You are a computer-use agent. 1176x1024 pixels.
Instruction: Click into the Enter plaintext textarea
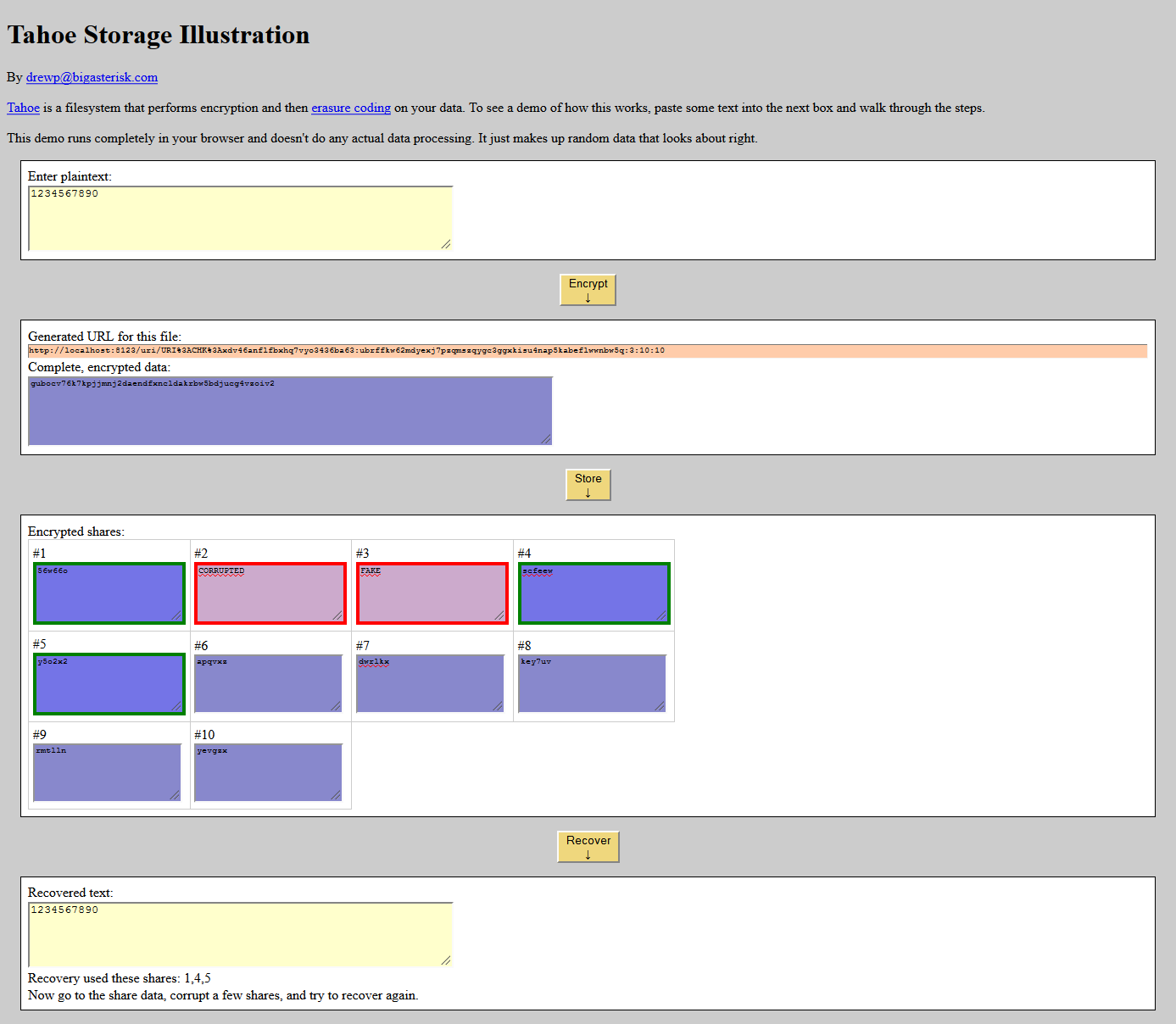point(241,219)
